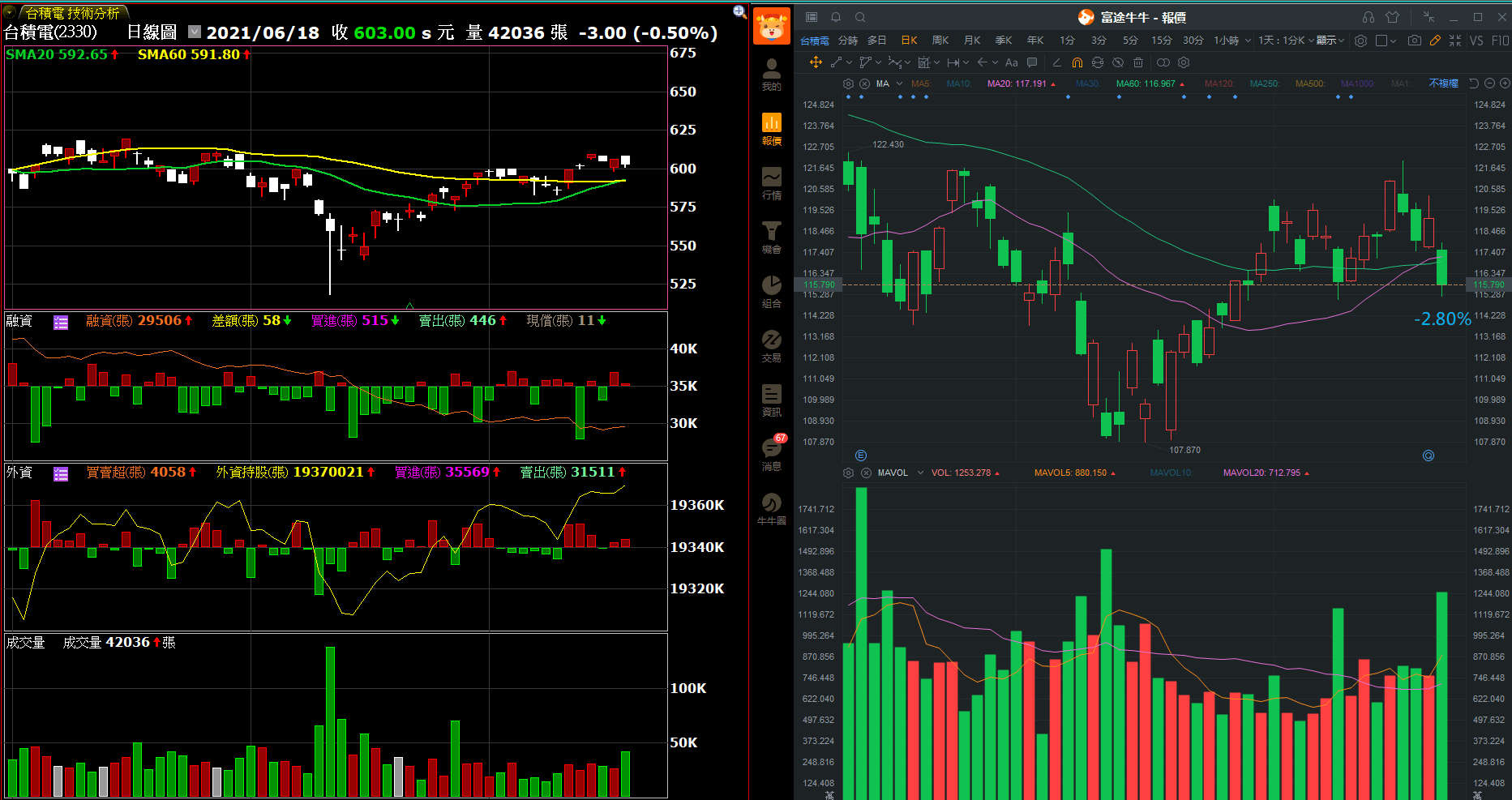
Task: Select the 周K chart tab
Action: point(940,40)
